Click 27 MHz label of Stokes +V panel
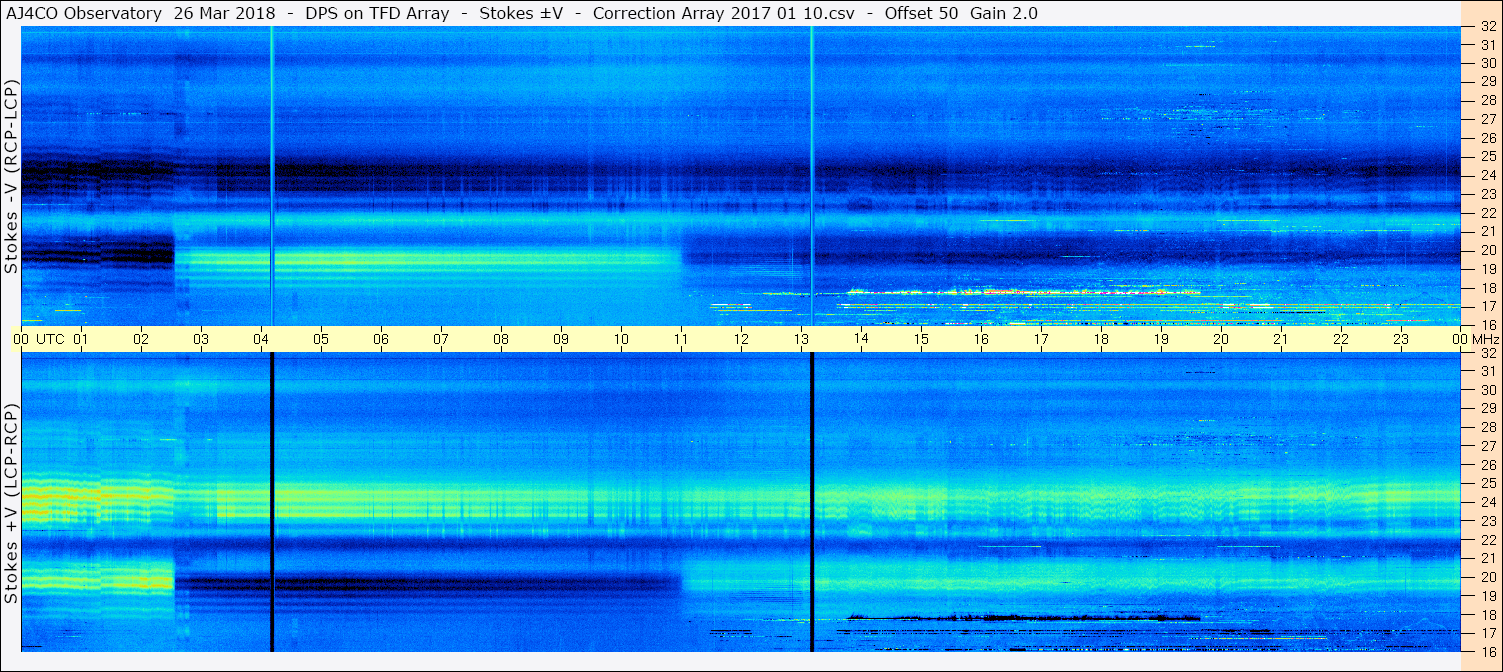Screen dimensions: 1503x672 click(1487, 445)
